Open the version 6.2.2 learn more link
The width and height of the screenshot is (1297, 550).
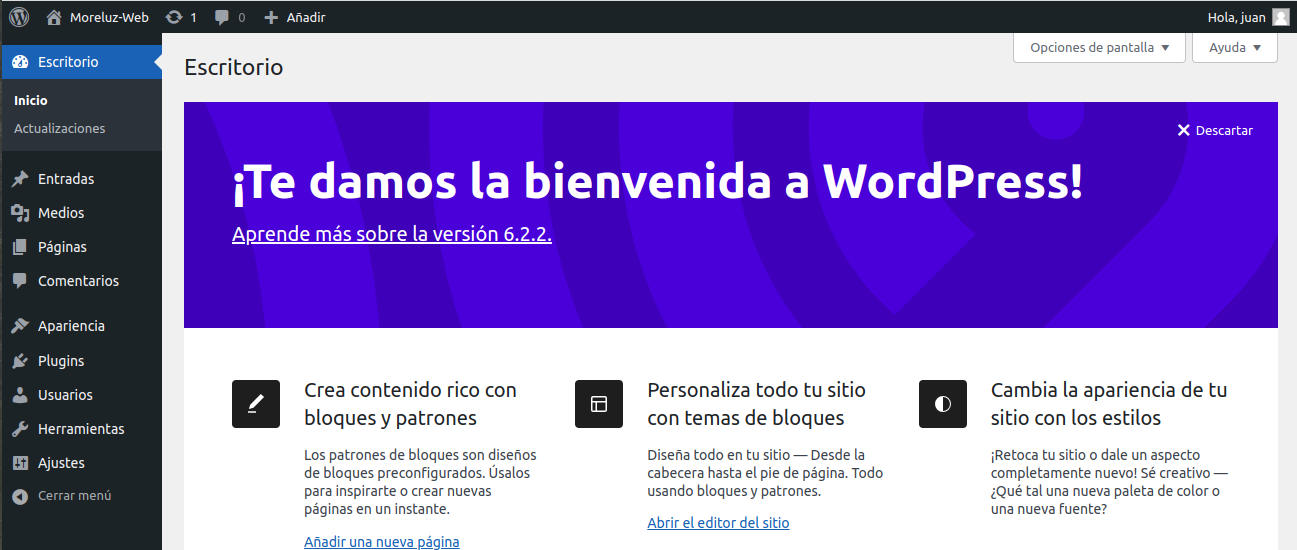tap(392, 234)
